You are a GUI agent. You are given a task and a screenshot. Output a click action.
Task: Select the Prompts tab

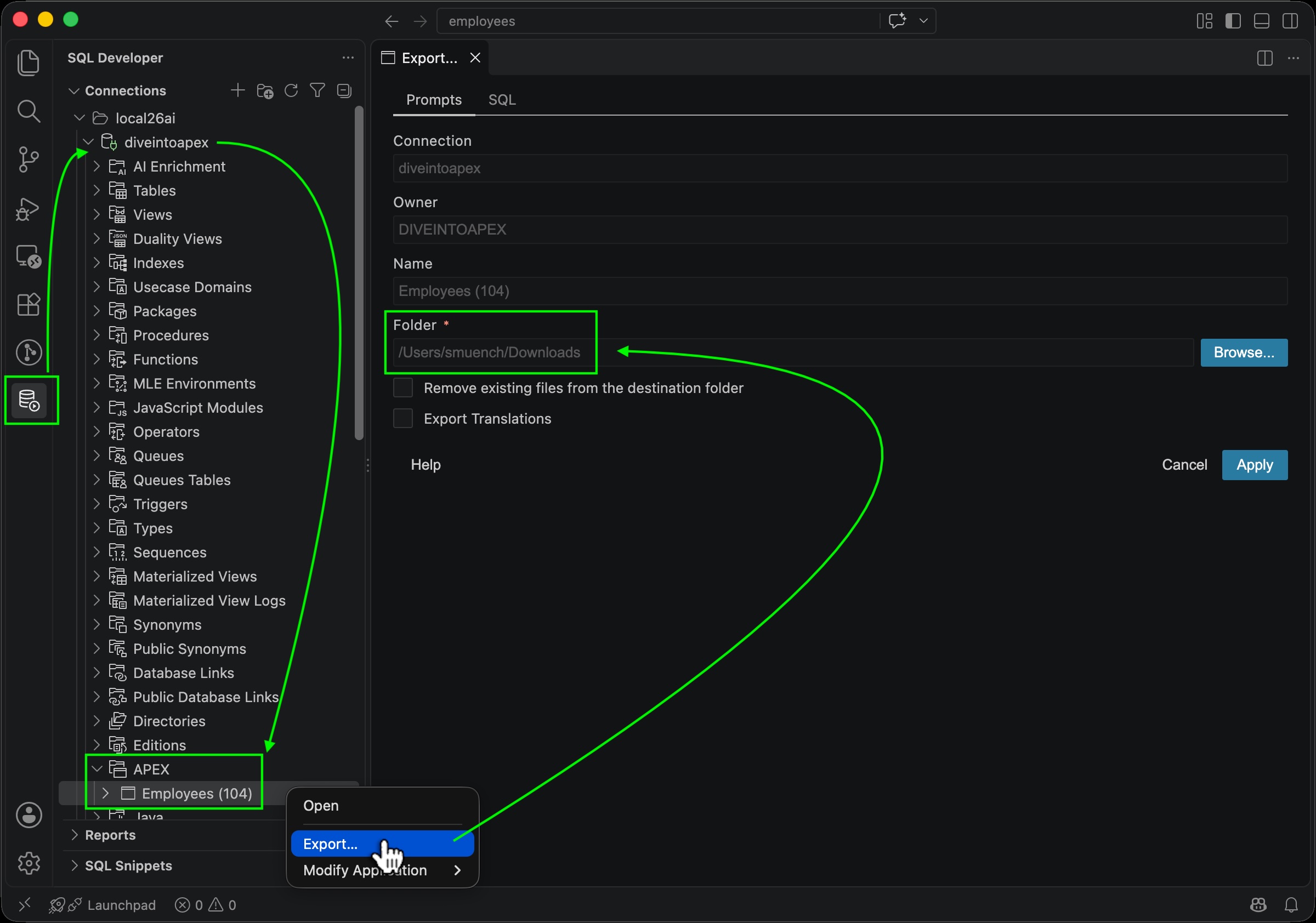coord(434,100)
